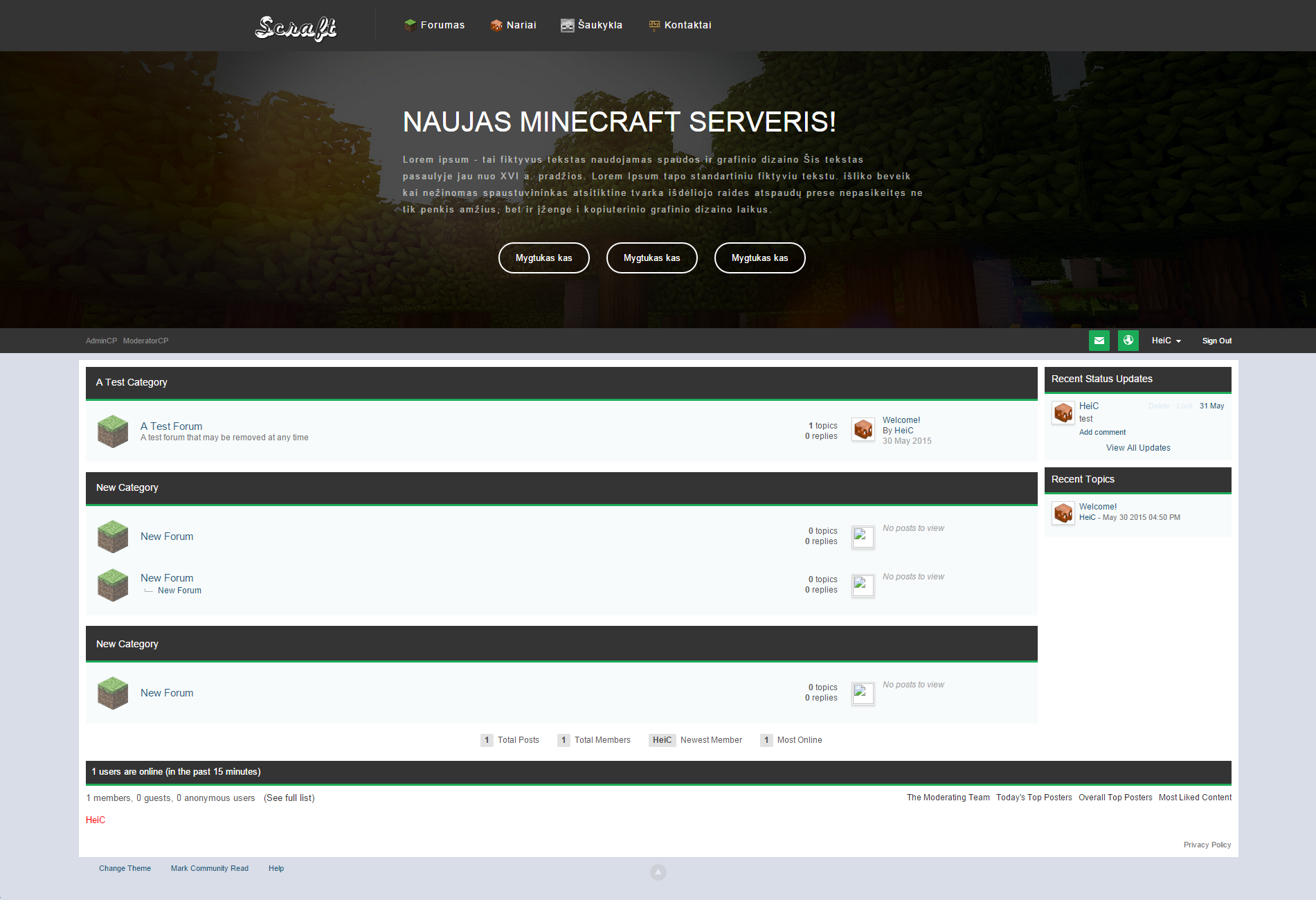
Task: Click the skull icon beside Šaukykla
Action: click(568, 26)
